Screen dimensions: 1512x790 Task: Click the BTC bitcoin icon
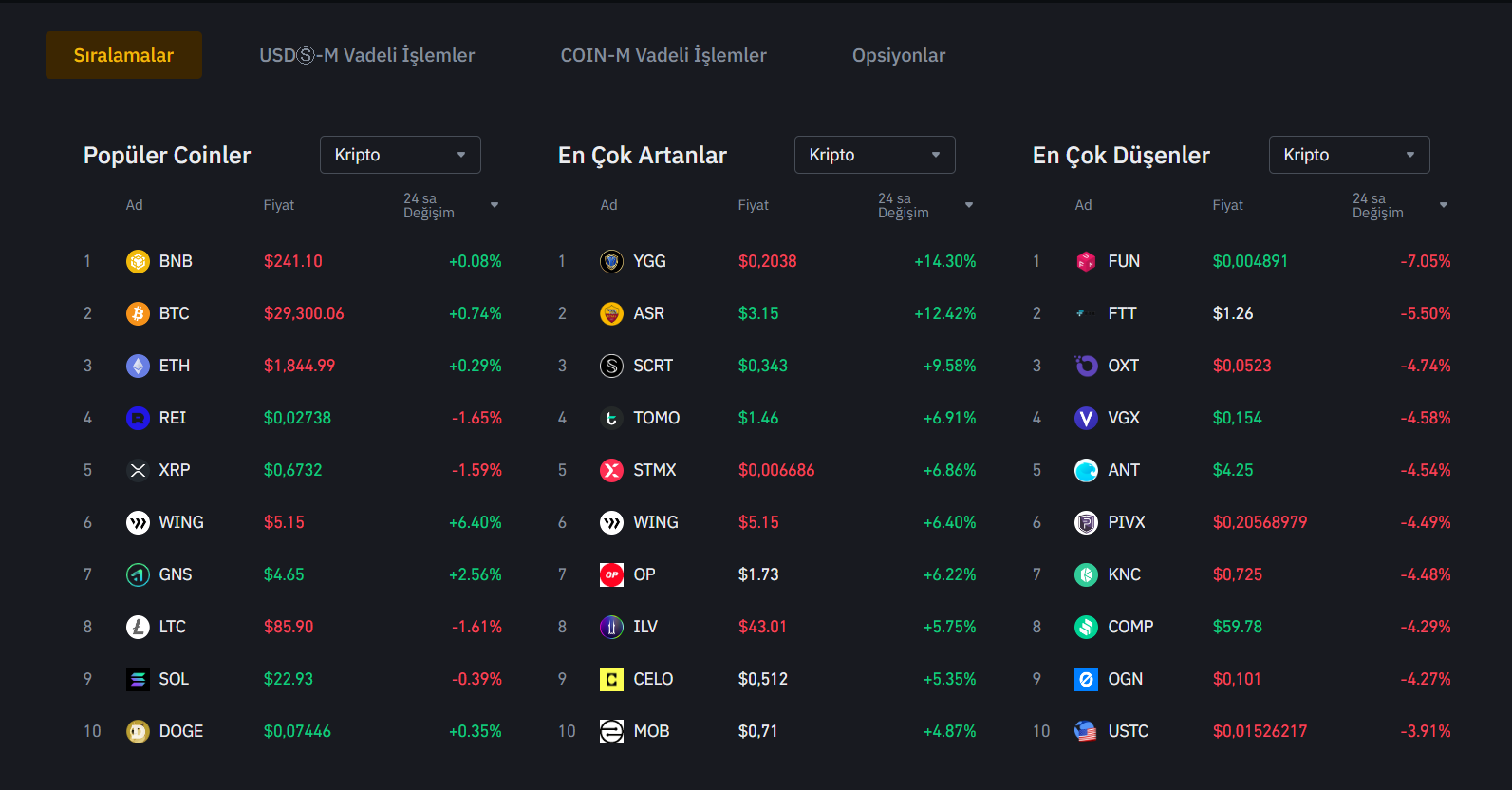point(138,313)
